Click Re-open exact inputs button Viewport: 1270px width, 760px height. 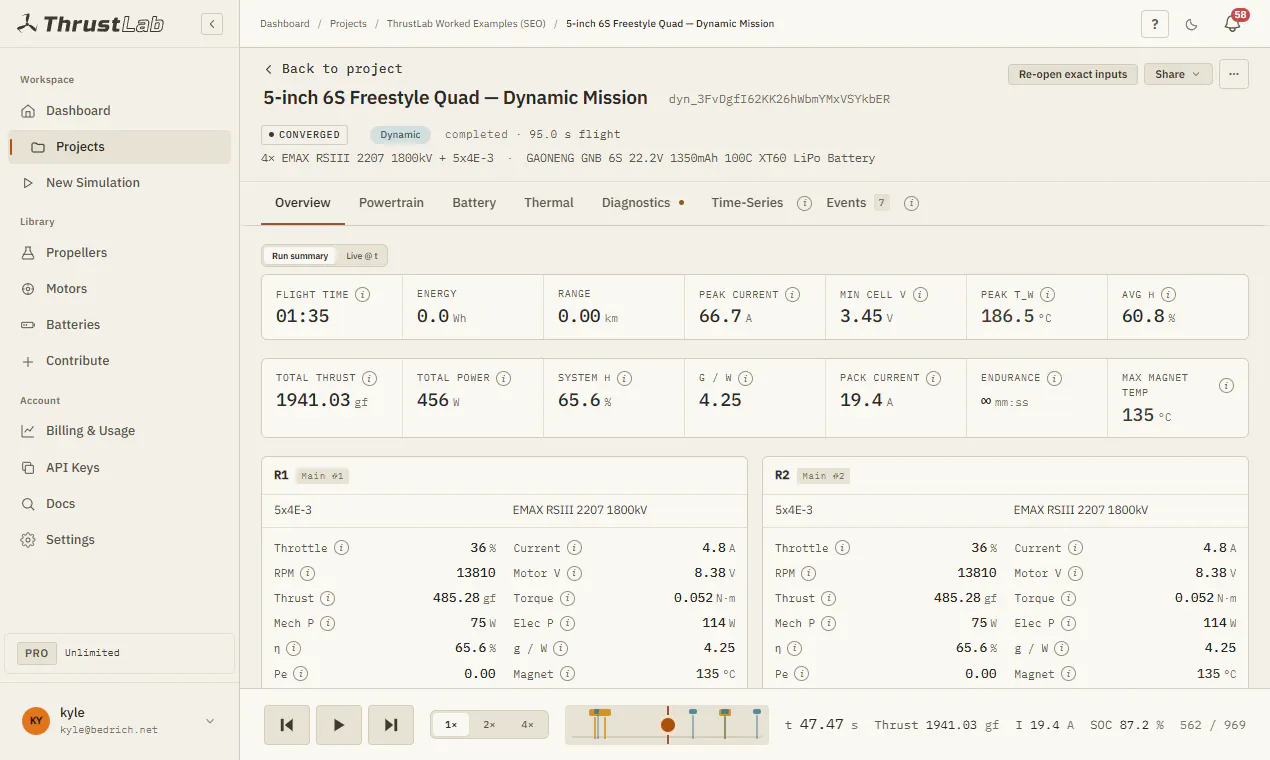click(x=1073, y=74)
